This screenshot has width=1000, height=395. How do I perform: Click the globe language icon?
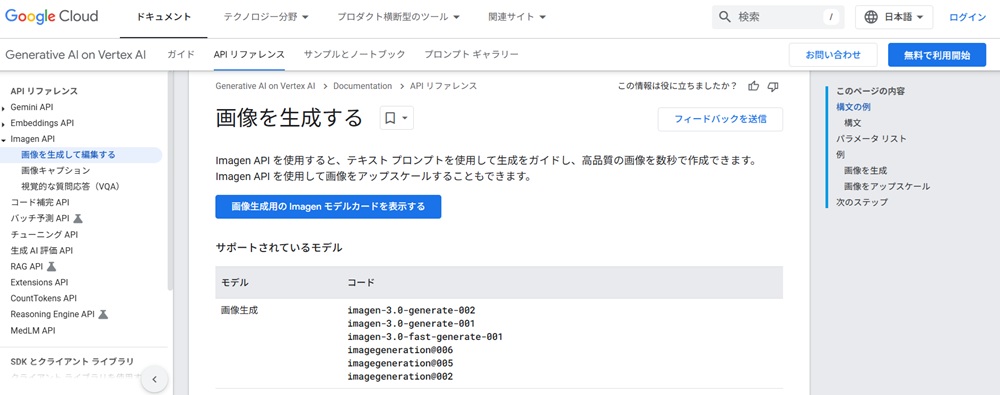(x=871, y=17)
